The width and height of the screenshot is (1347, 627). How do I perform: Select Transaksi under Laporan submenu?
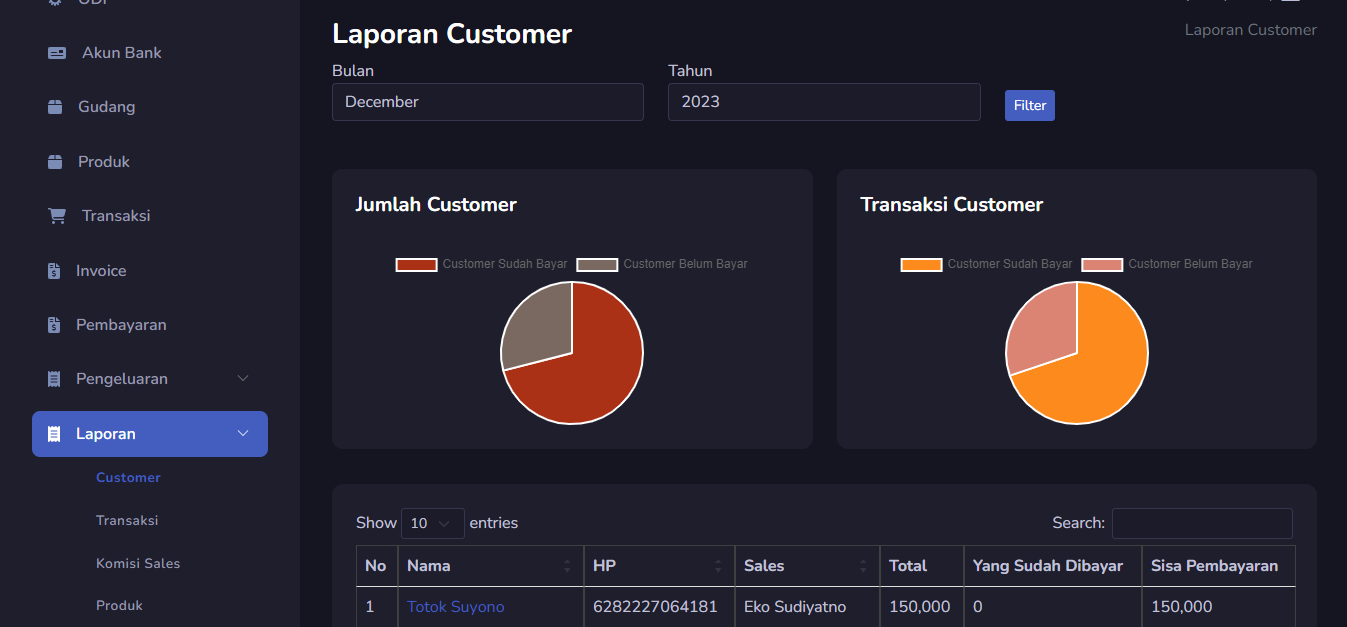[x=127, y=520]
